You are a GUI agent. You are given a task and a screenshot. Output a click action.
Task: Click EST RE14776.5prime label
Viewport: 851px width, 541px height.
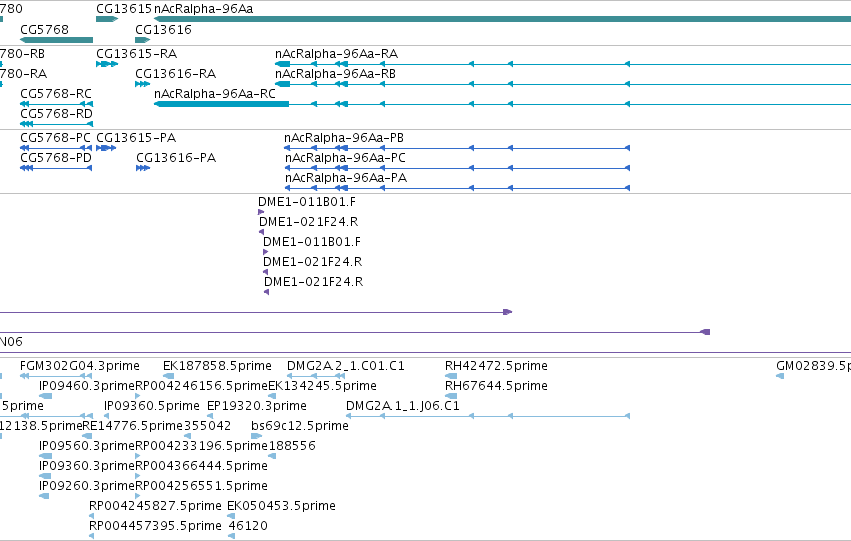(133, 425)
